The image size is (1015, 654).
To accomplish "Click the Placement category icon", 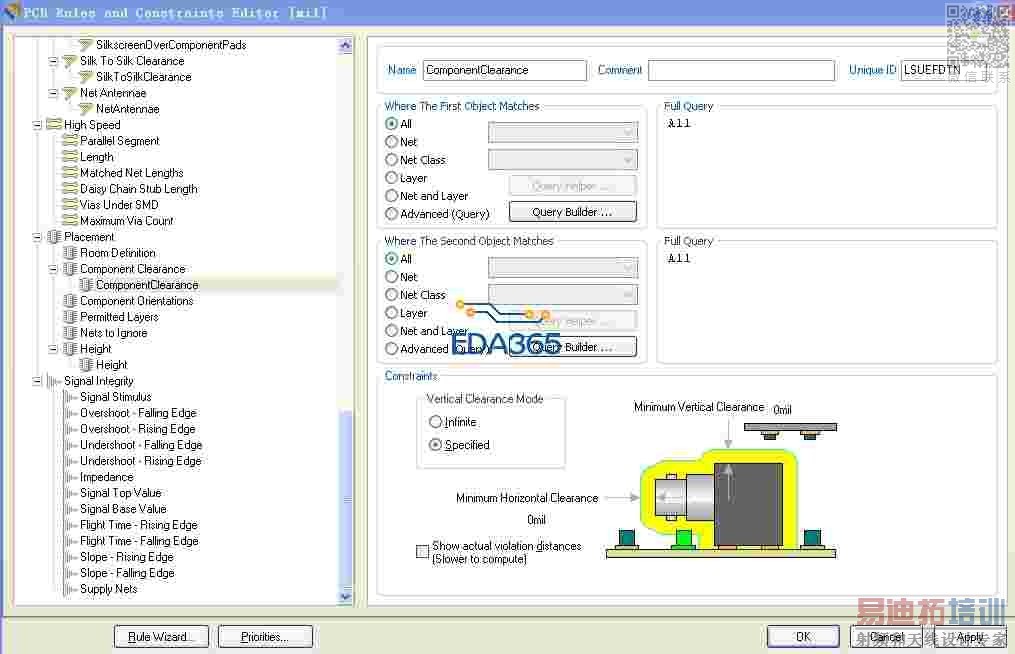I will point(54,237).
